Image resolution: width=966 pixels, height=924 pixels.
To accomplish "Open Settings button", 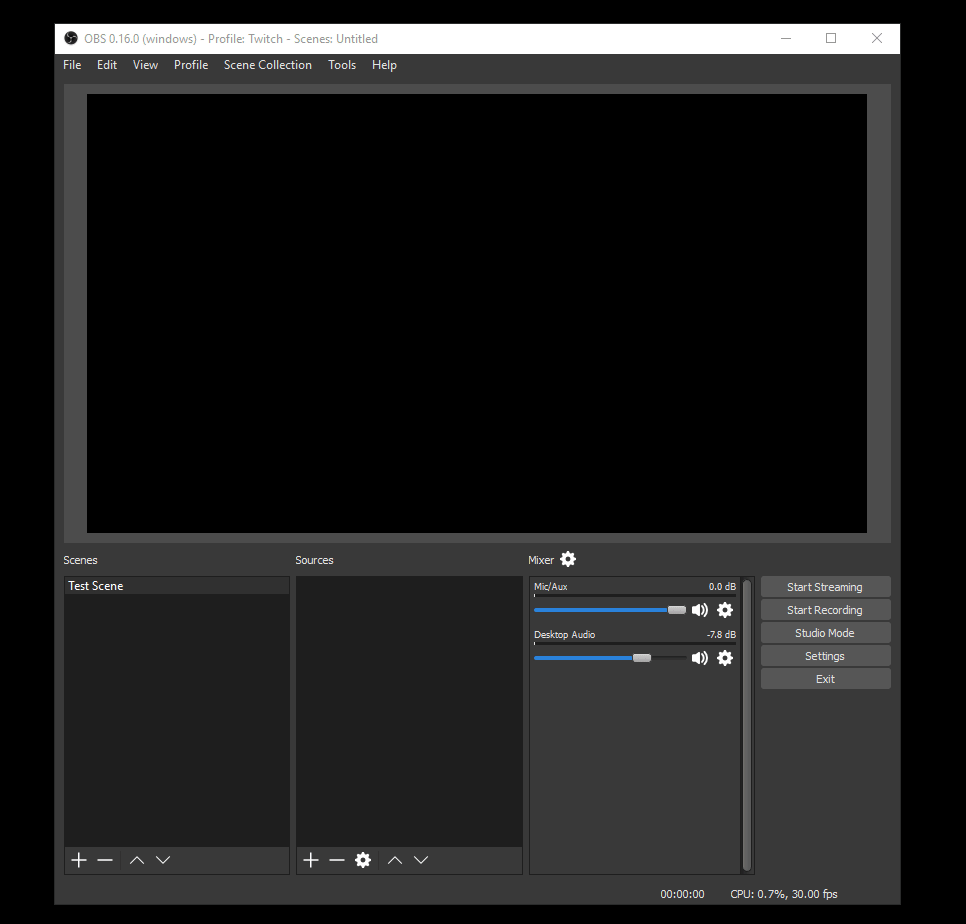I will [x=826, y=656].
